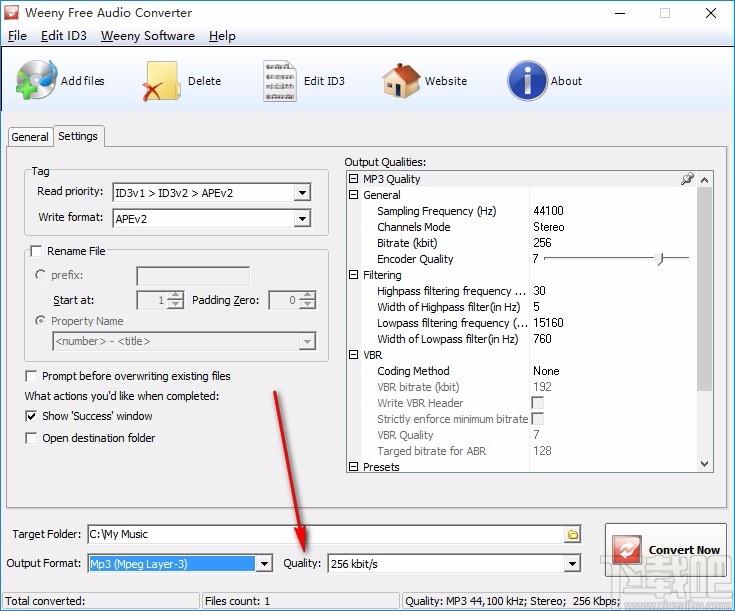Open the Property Name pattern dropdown
This screenshot has height=611, width=735.
(x=307, y=341)
